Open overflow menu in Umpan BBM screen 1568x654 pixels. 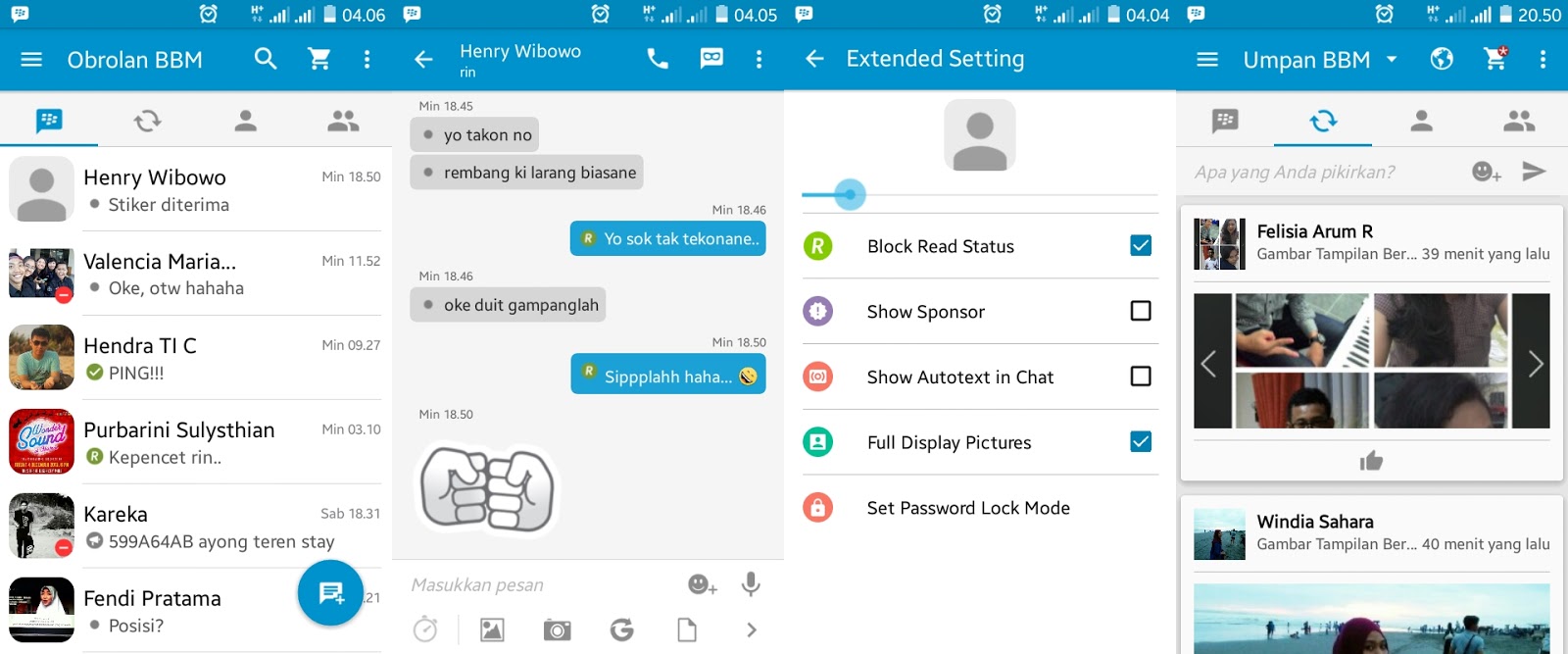coord(1543,59)
